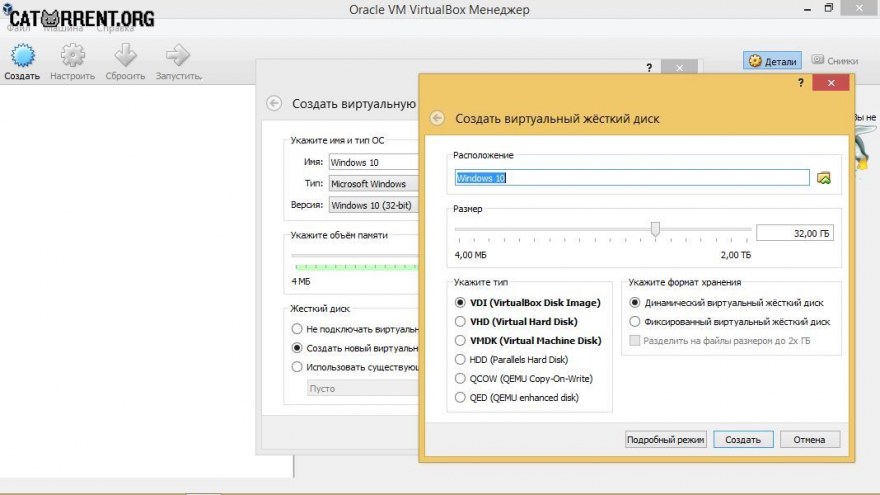Click the 2,00 ТБ maximum label
The height and width of the screenshot is (495, 880).
click(736, 255)
